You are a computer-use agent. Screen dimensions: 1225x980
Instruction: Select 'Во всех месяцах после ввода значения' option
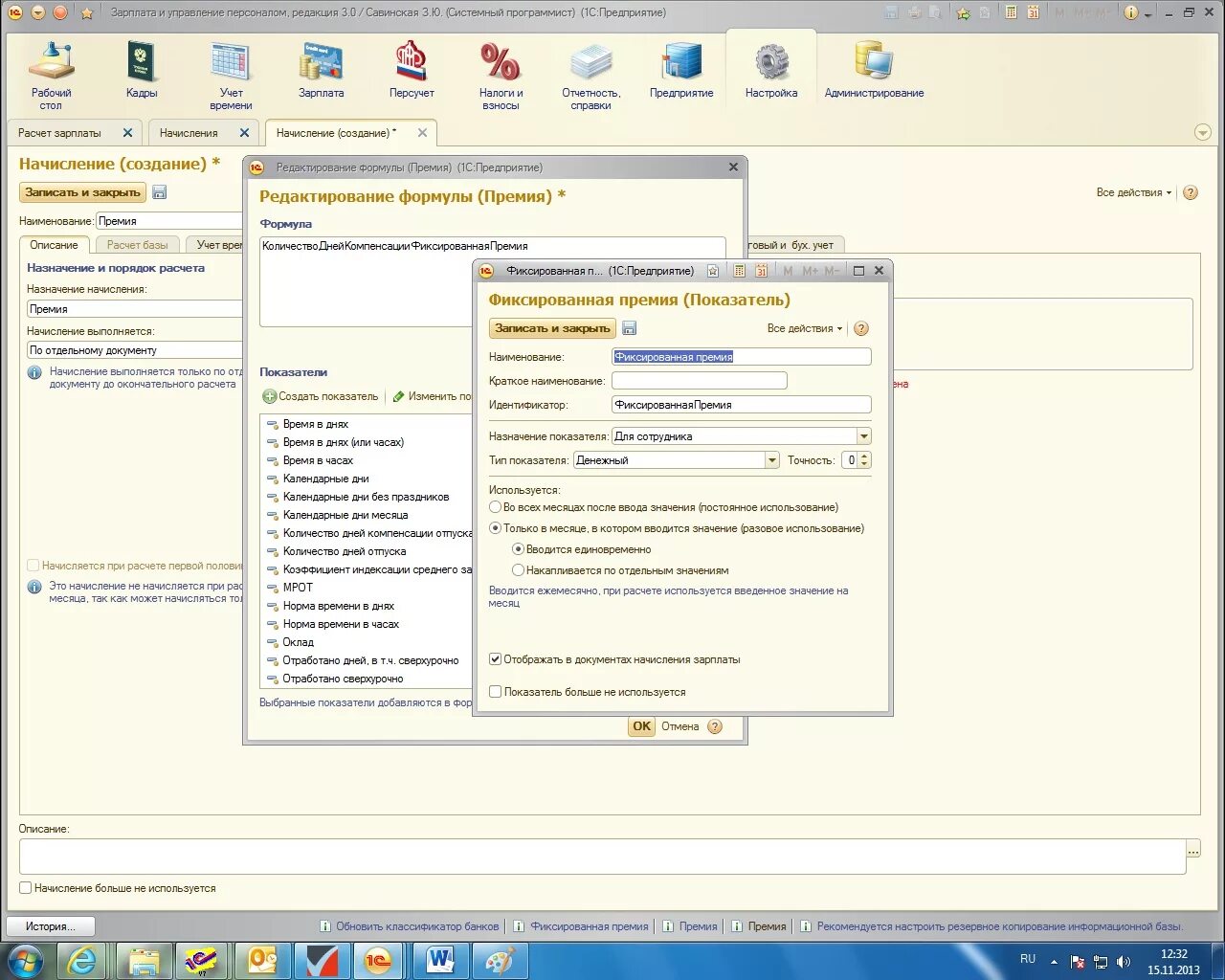pos(496,507)
